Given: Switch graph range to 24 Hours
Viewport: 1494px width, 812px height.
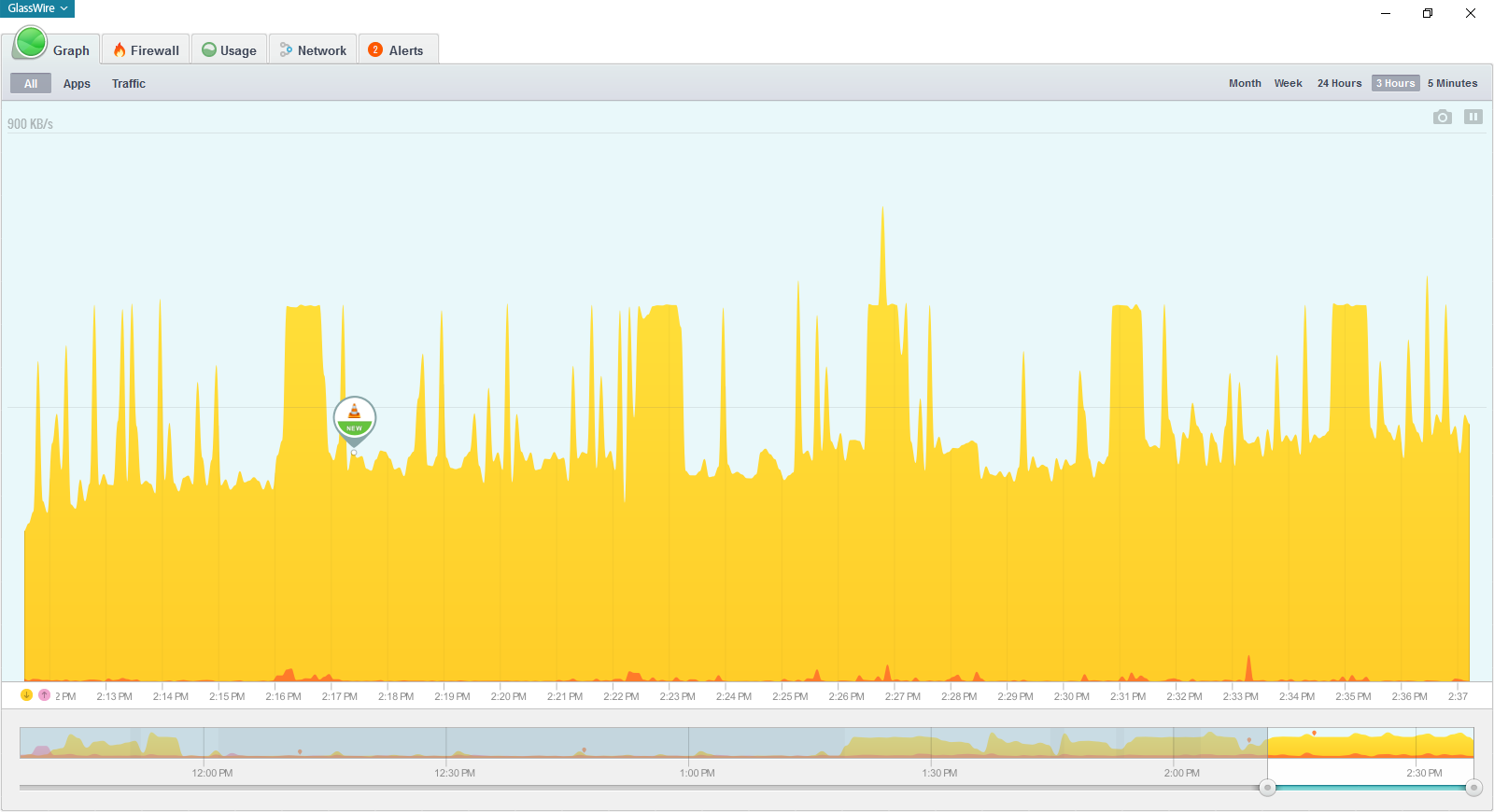Looking at the screenshot, I should click(1339, 83).
